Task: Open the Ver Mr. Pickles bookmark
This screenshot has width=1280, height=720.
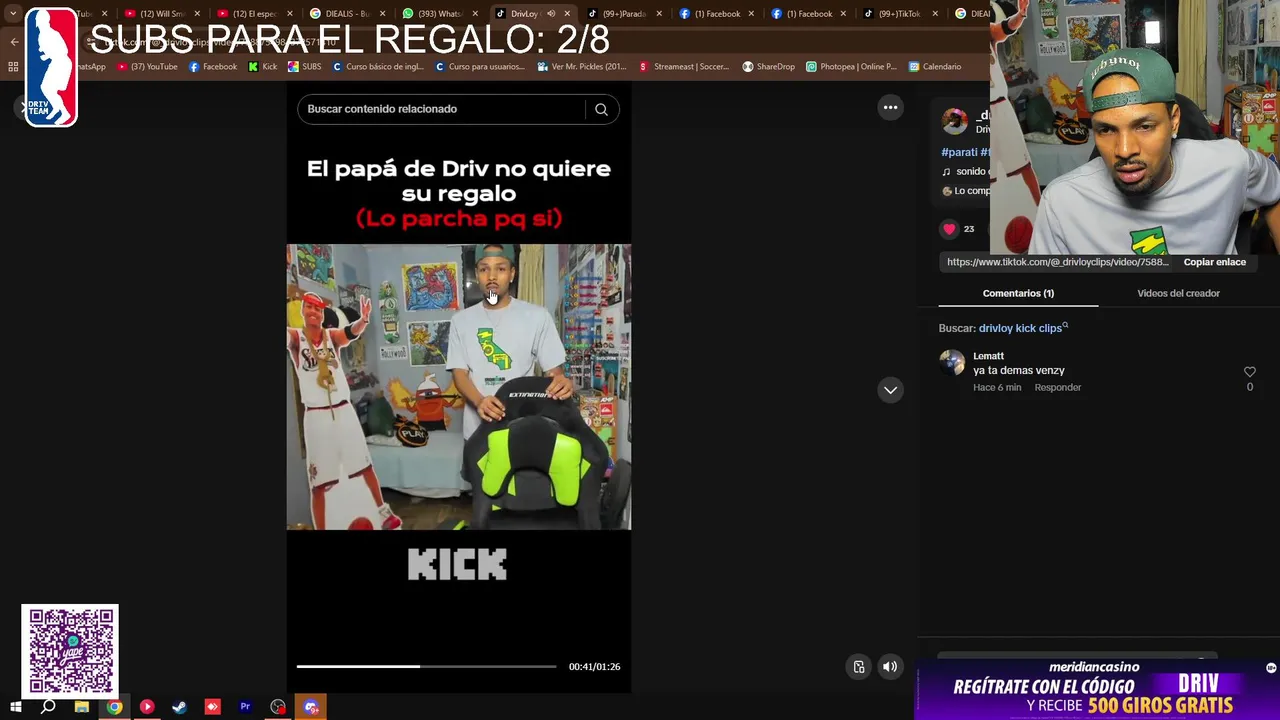Action: pos(582,67)
